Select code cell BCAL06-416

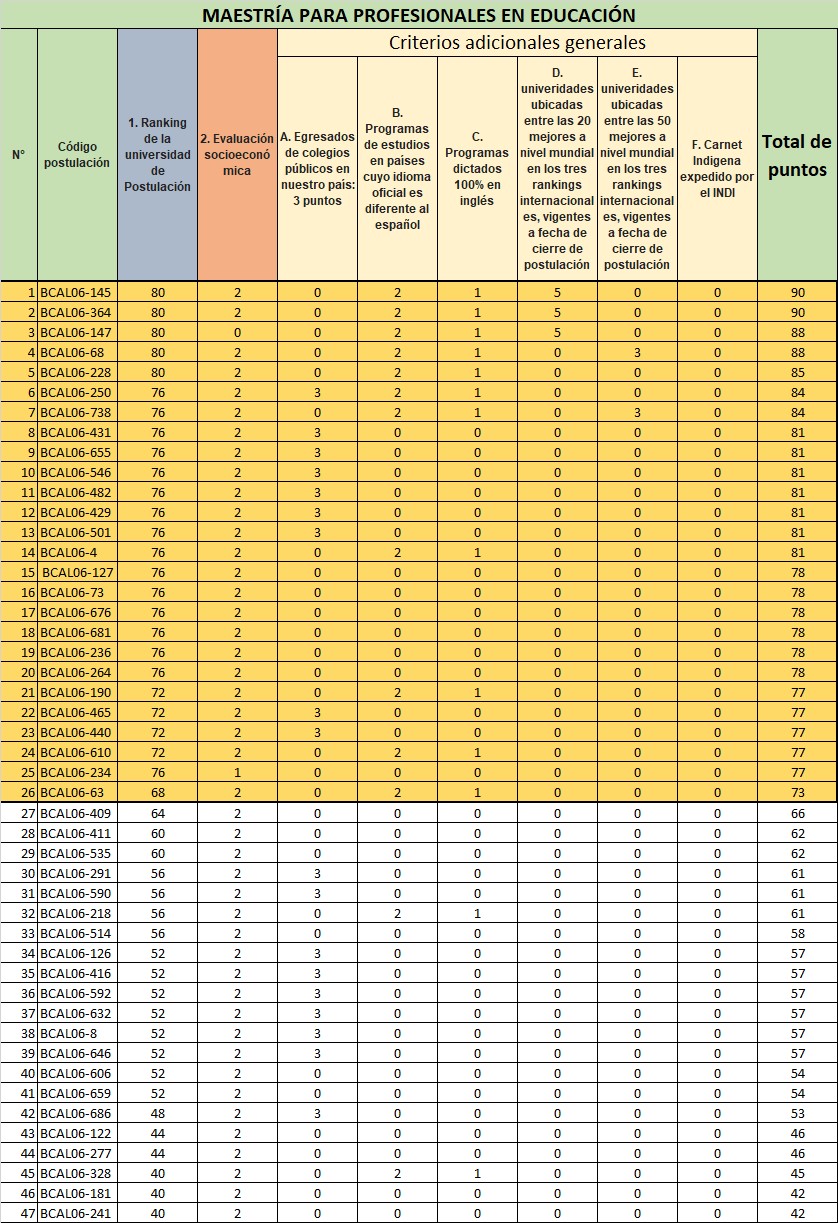77,973
